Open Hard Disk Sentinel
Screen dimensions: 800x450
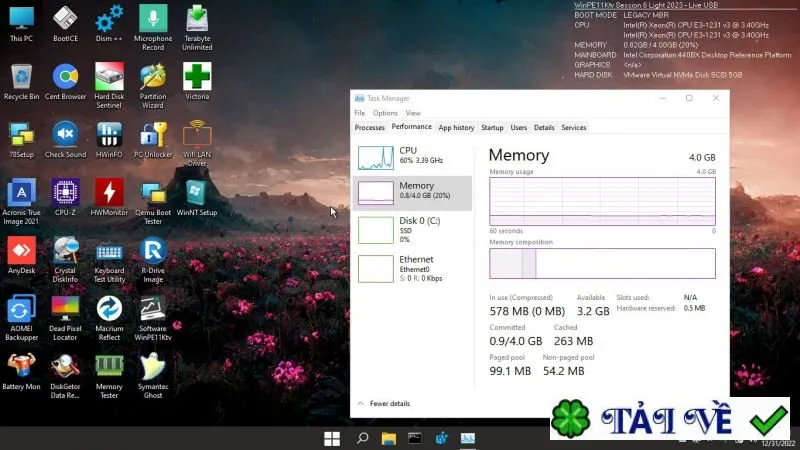(x=109, y=86)
